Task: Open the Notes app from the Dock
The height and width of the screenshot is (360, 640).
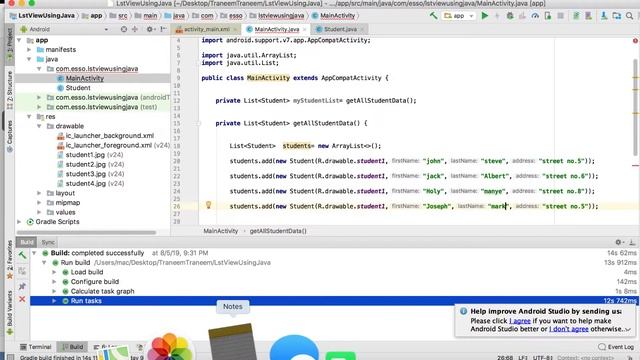Action: (233, 342)
